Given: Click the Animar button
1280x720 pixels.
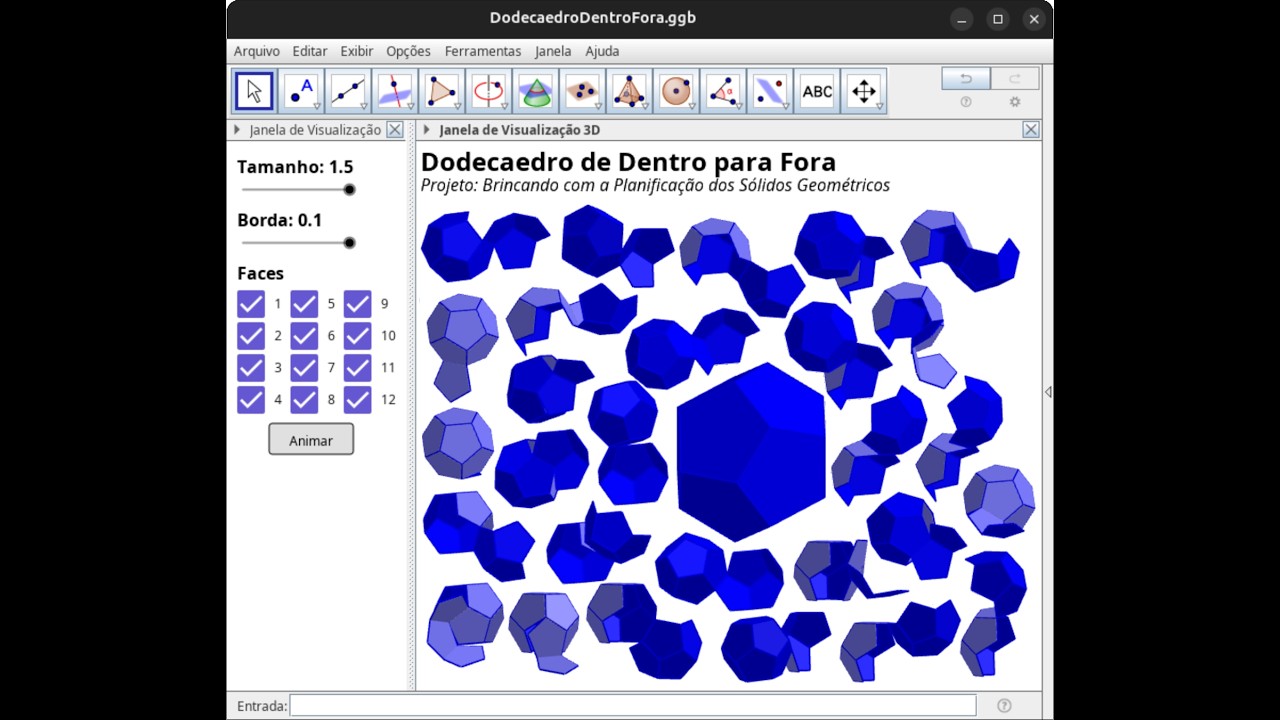Looking at the screenshot, I should click(x=311, y=440).
